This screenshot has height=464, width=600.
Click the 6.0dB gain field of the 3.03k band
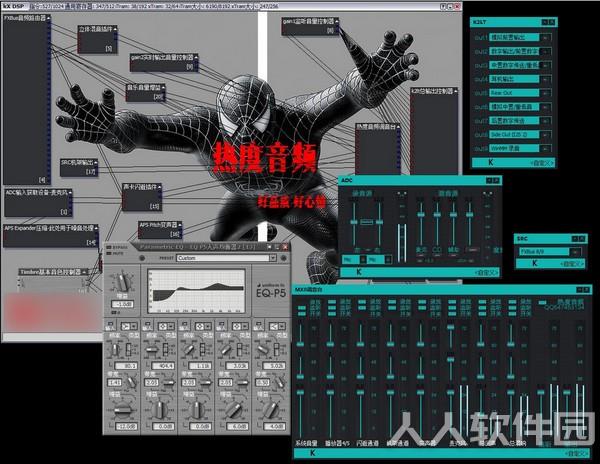click(238, 426)
